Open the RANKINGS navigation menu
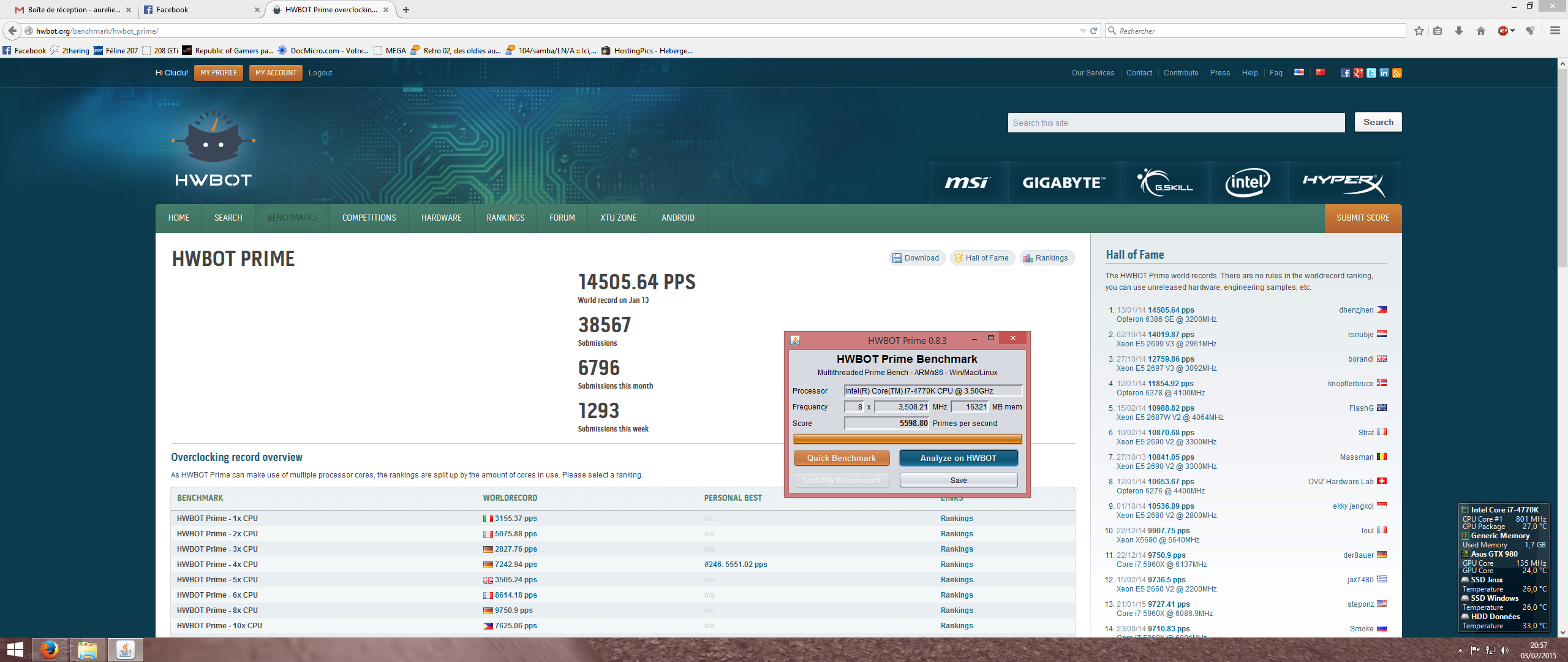This screenshot has height=662, width=1568. 505,218
